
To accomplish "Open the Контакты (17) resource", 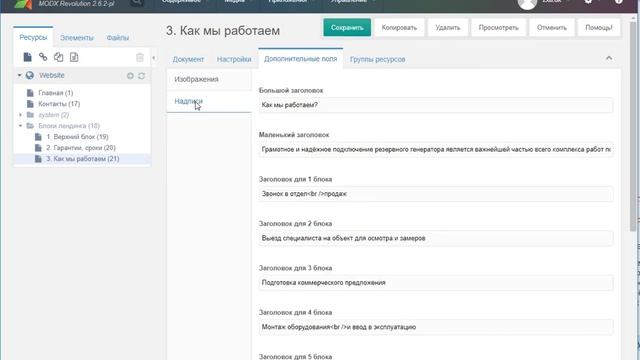I will tap(59, 104).
